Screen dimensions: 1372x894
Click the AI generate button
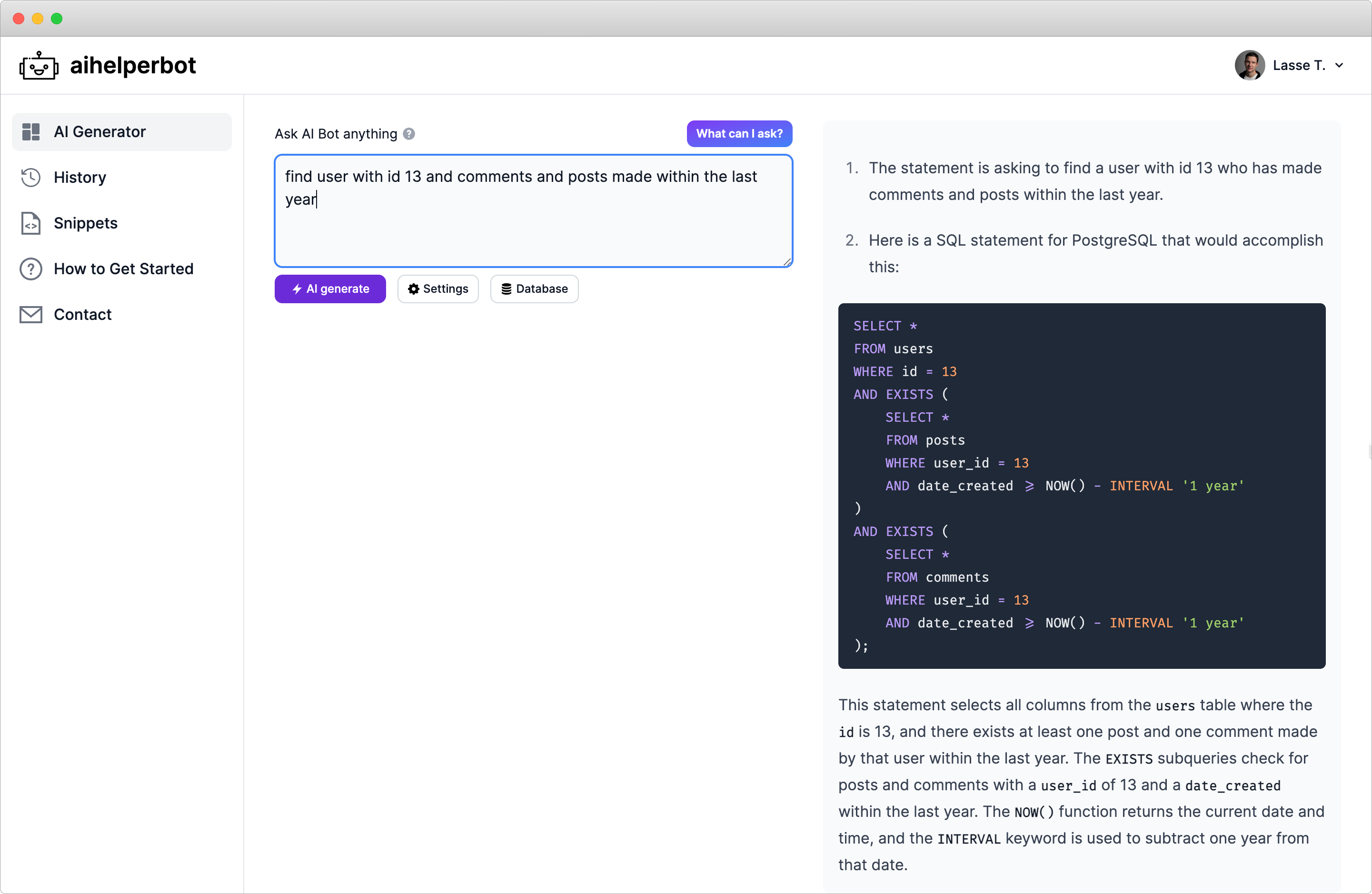pyautogui.click(x=330, y=289)
